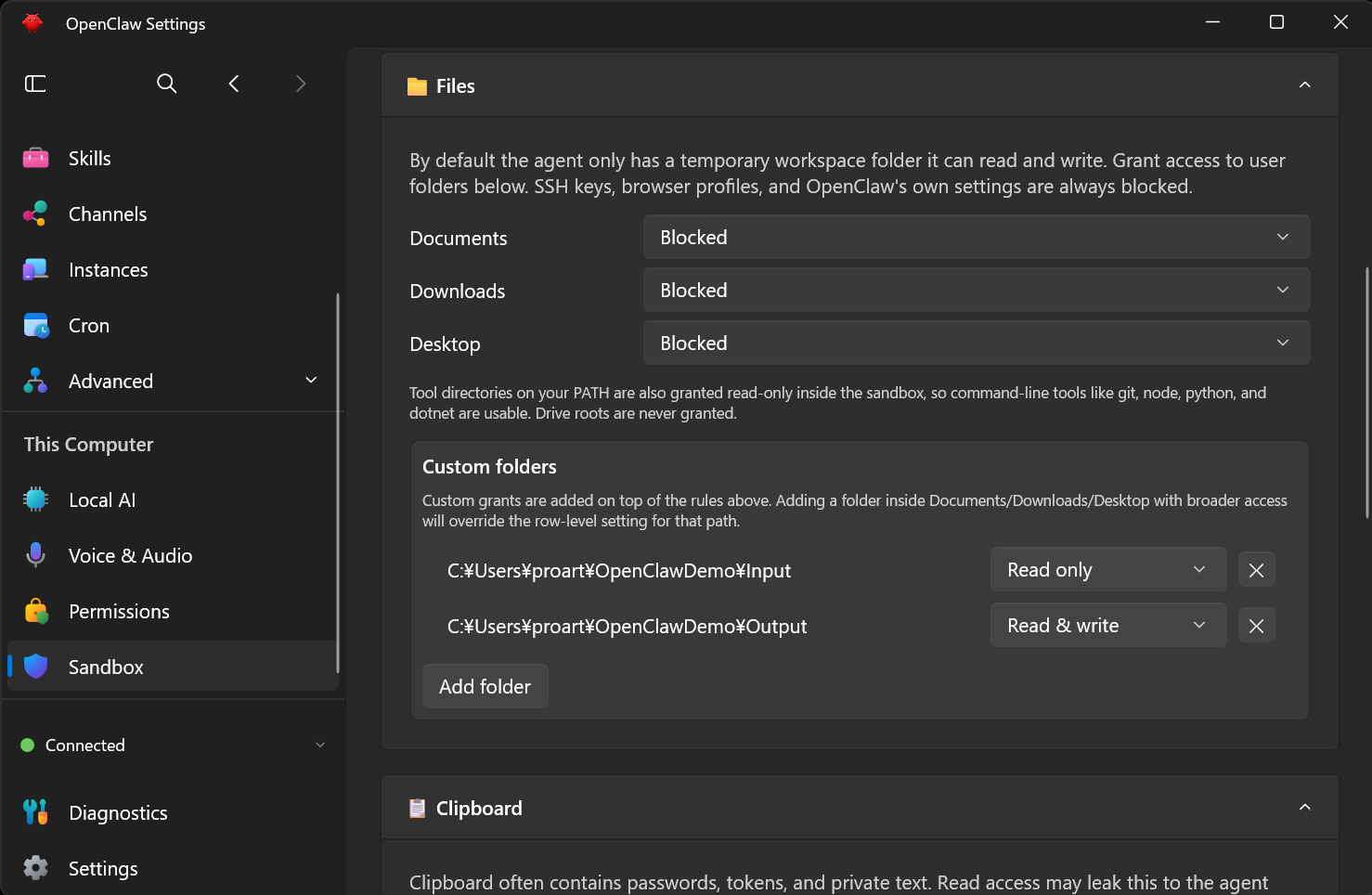This screenshot has width=1372, height=895.
Task: Select the Voice & Audio label
Action: point(131,555)
